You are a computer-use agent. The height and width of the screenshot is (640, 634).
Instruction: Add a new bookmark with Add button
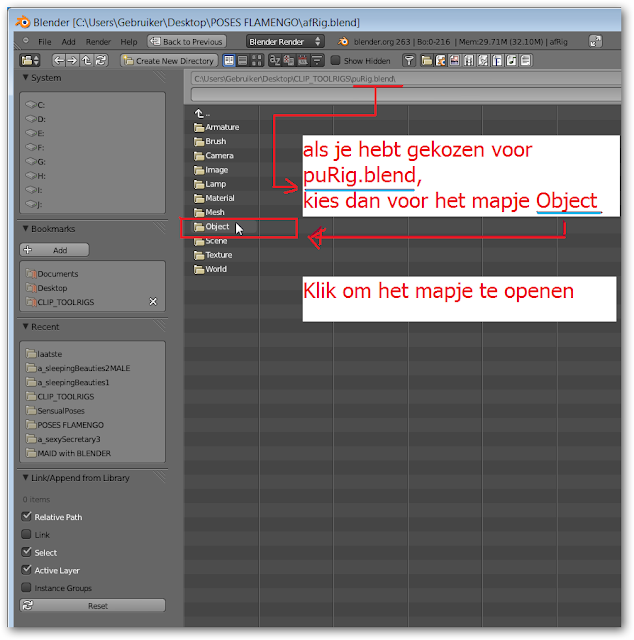coord(54,250)
